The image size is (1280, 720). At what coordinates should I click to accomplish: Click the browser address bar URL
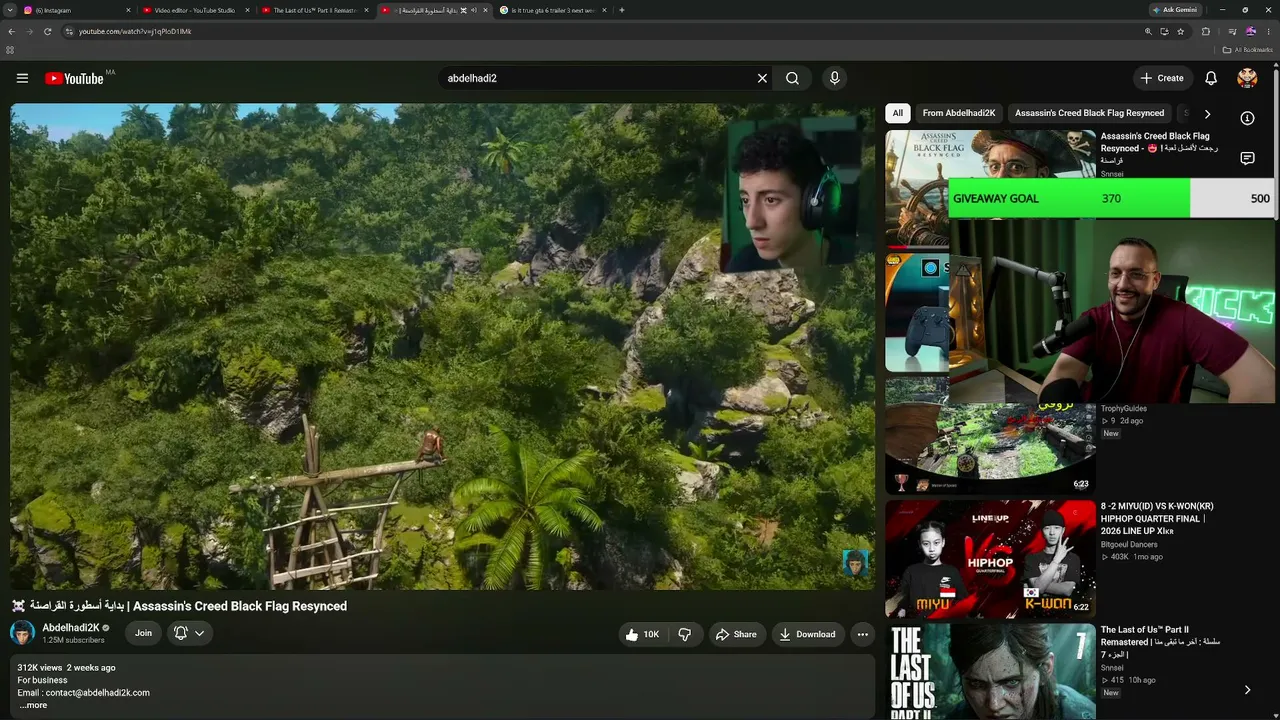135,31
